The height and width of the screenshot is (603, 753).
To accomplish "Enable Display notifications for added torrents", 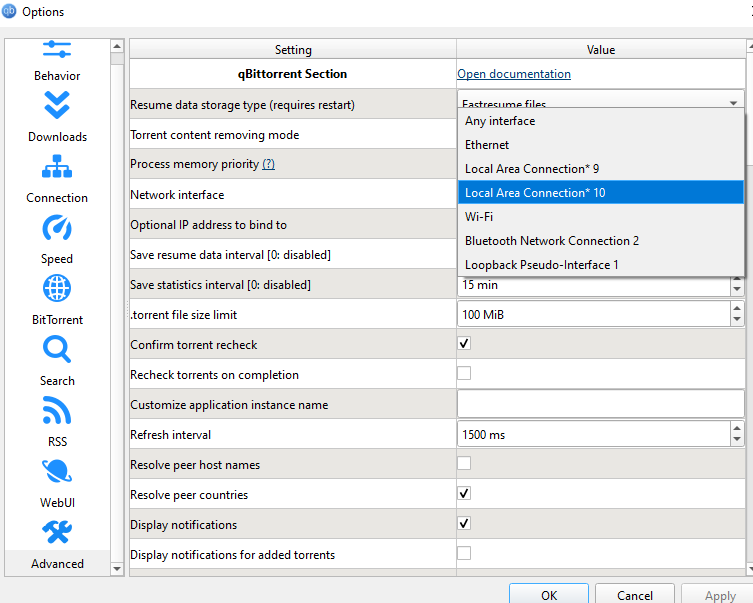I will tap(464, 553).
